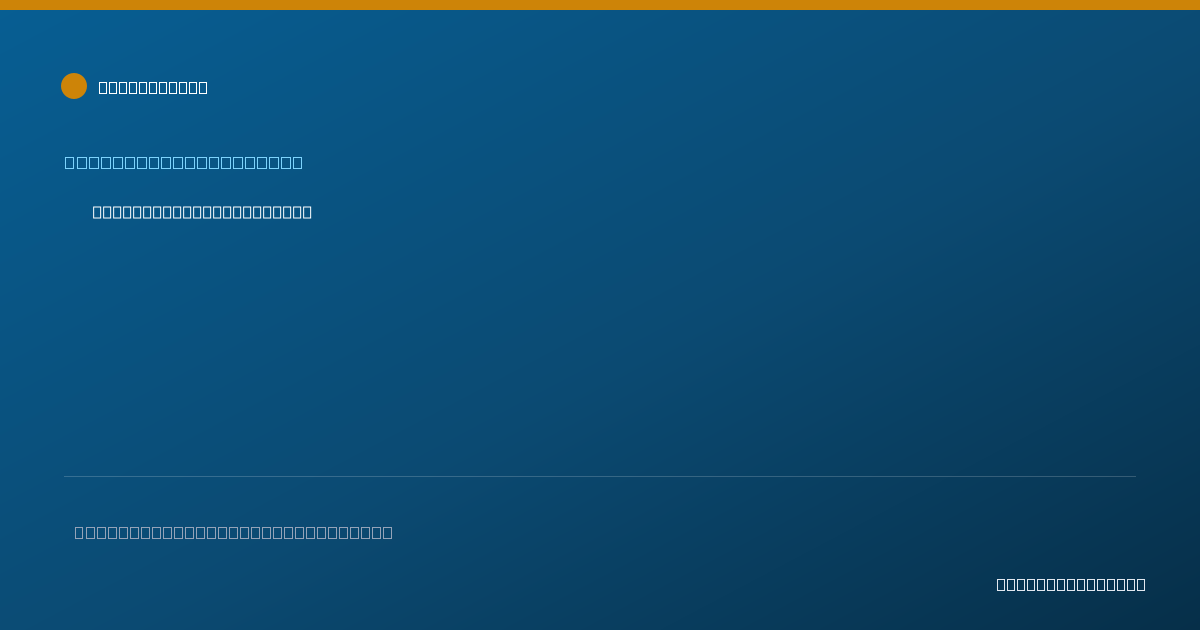Click last character of white subtitle line
This screenshot has height=630, width=1200.
(306, 212)
